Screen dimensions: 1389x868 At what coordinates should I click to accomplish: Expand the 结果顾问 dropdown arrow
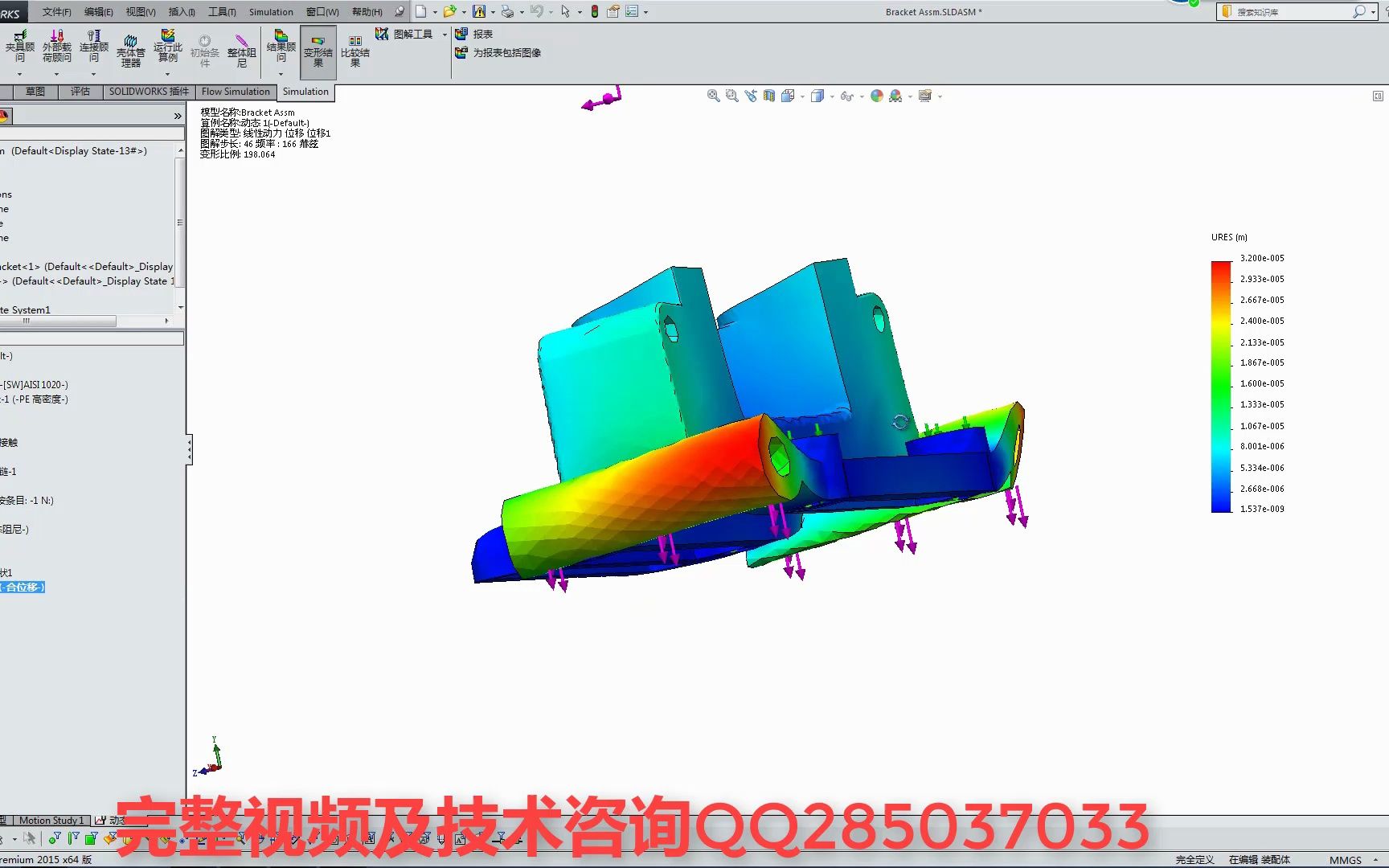tap(280, 73)
